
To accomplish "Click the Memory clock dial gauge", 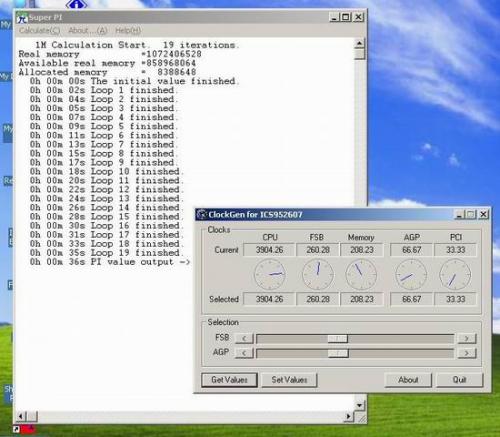I will pyautogui.click(x=361, y=274).
